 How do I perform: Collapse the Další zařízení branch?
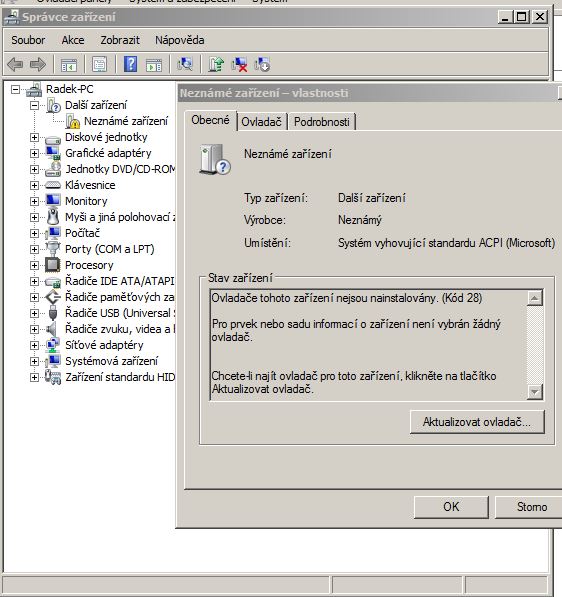(34, 105)
